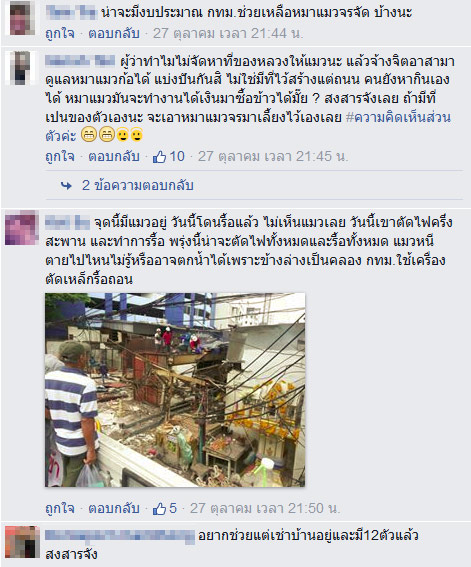471x567 pixels.
Task: Expand the 2 ข้อความตอบกลับ replies thread
Action: (x=138, y=186)
